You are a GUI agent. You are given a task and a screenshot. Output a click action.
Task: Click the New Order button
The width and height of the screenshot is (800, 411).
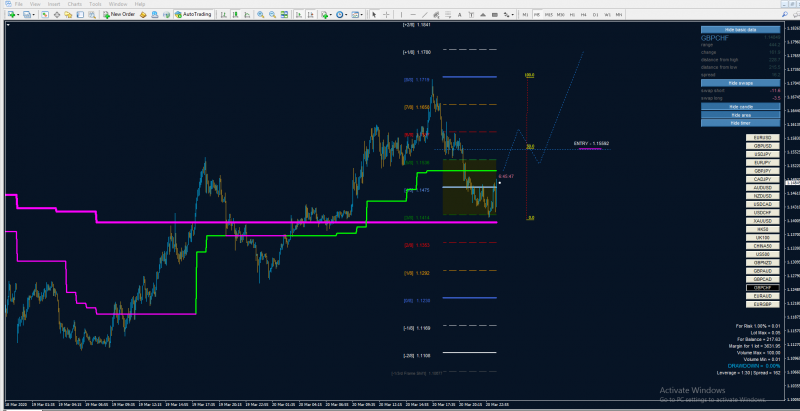119,15
